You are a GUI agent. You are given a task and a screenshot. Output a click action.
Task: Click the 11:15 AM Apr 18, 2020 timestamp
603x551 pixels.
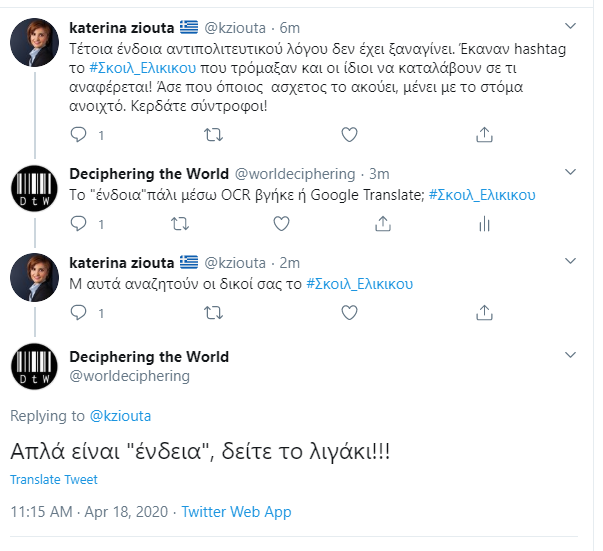tap(91, 512)
